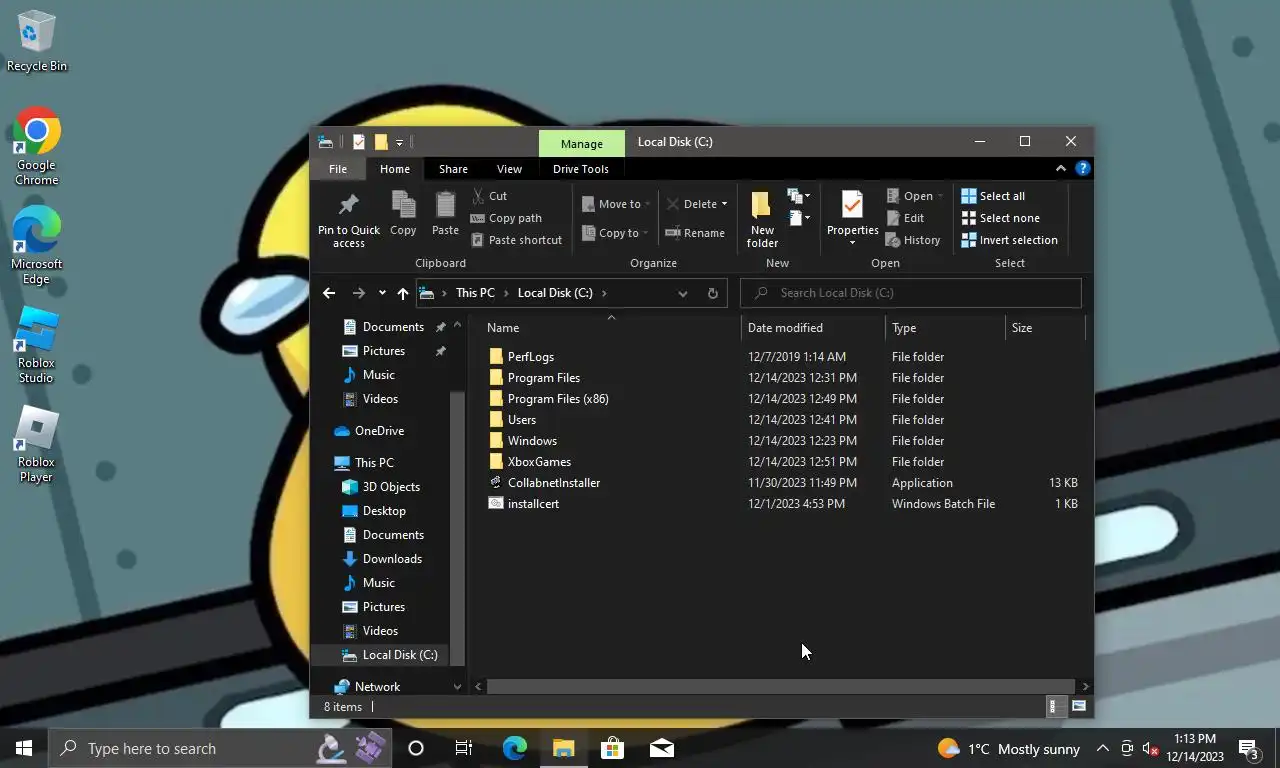Image resolution: width=1280 pixels, height=768 pixels.
Task: Go back with the left arrow
Action: coord(329,293)
